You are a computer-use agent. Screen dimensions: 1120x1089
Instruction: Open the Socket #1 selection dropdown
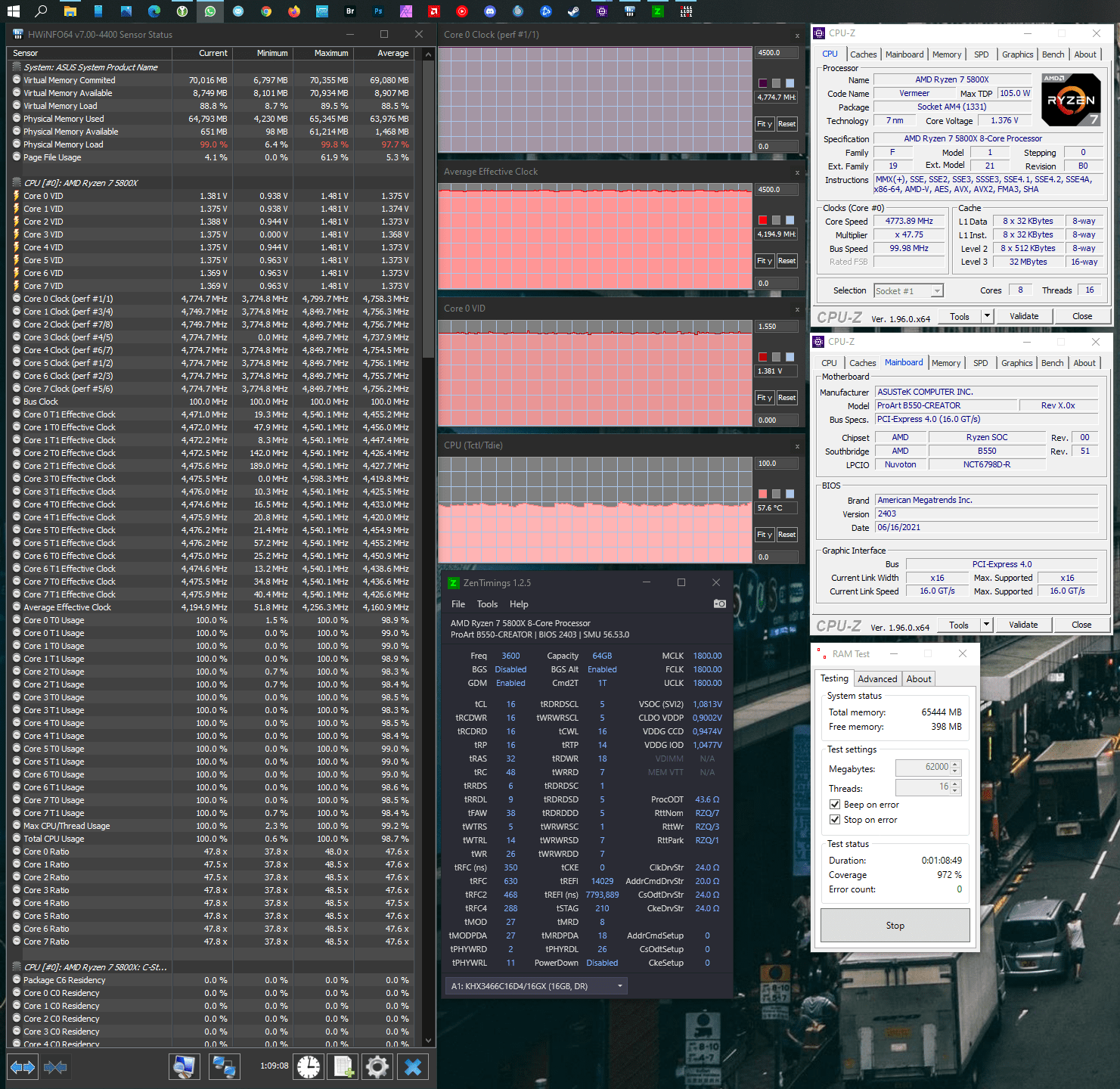(x=908, y=291)
